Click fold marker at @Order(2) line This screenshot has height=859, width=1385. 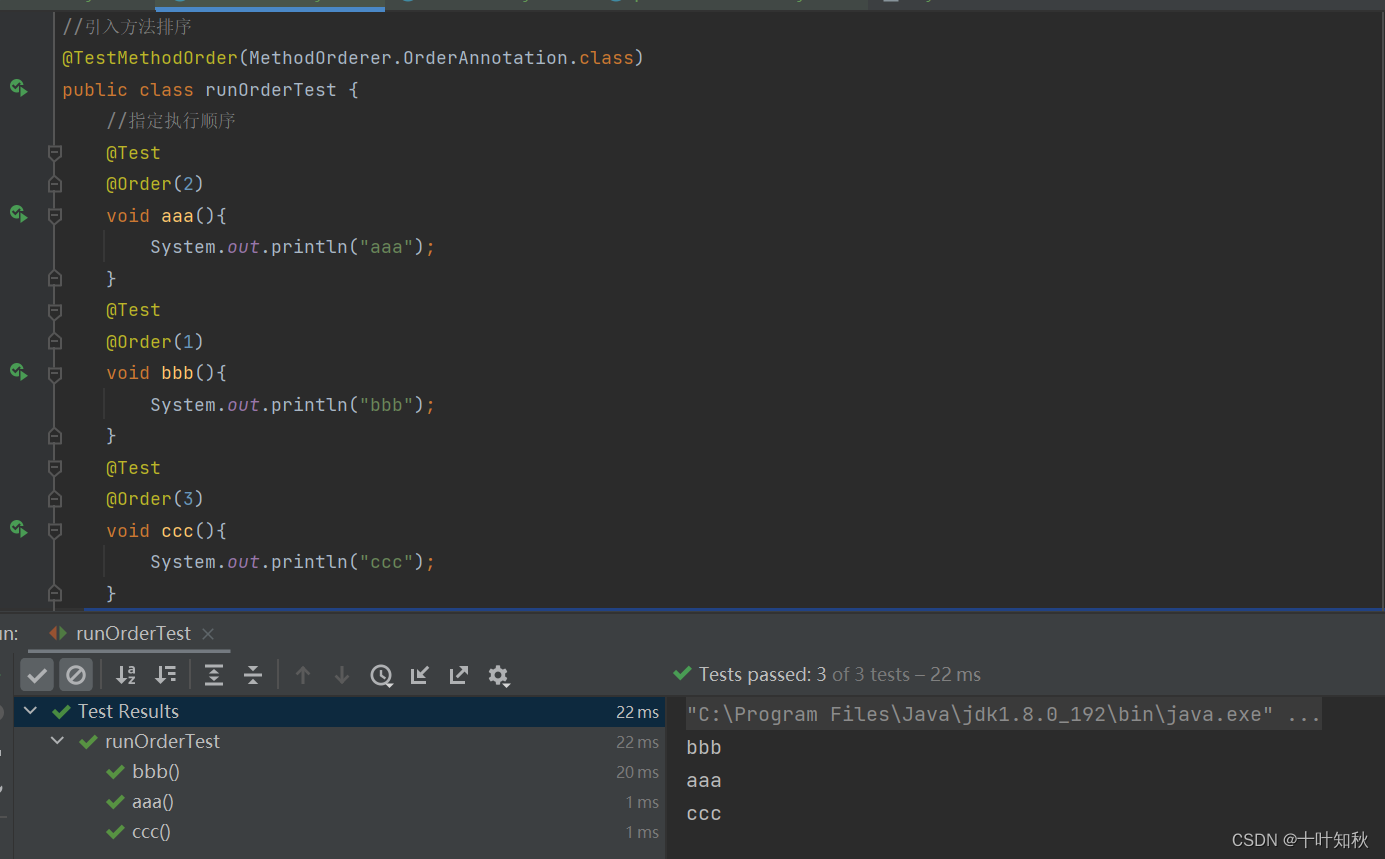[55, 184]
